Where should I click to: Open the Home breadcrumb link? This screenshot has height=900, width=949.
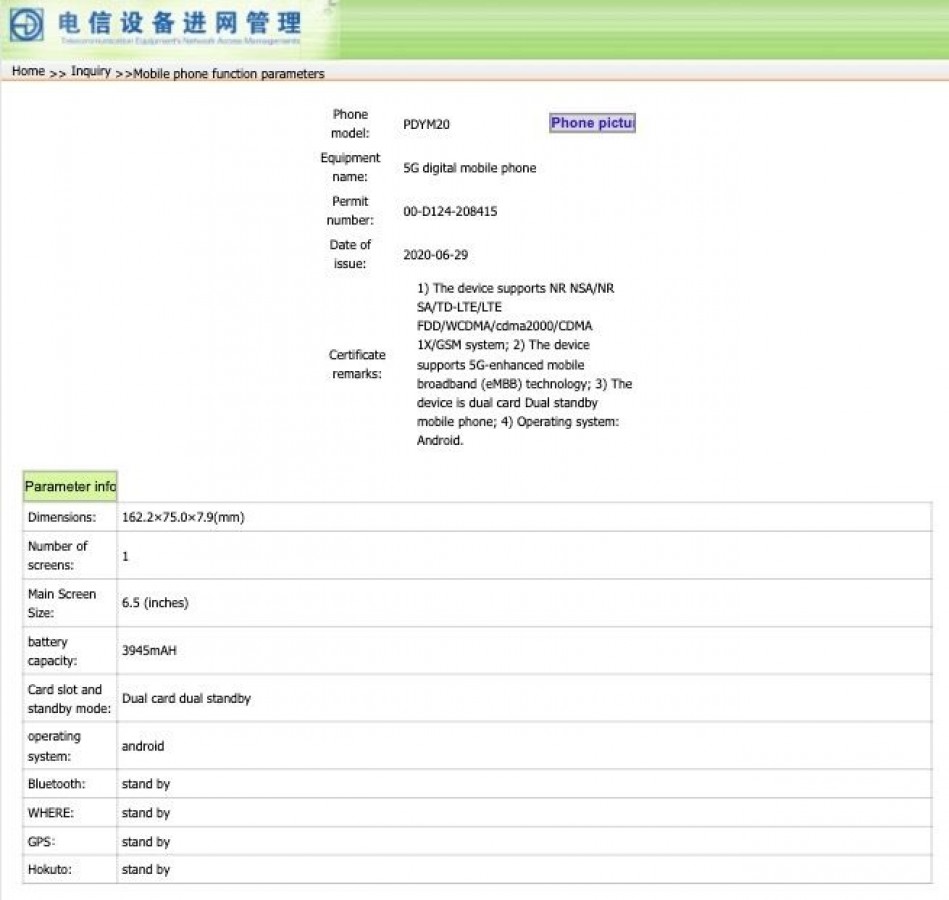tap(28, 71)
